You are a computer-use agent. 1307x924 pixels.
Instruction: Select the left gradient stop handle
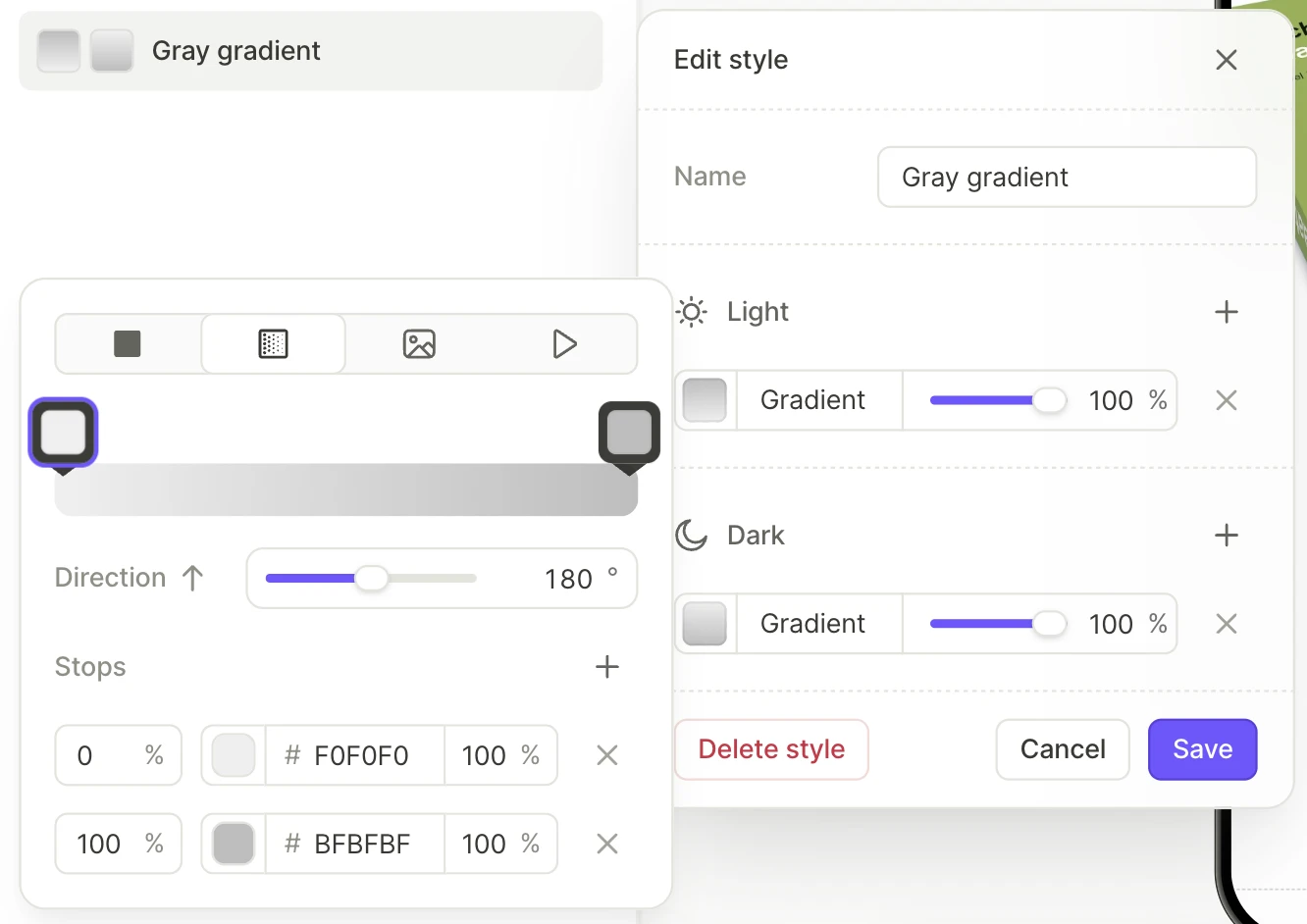point(64,433)
